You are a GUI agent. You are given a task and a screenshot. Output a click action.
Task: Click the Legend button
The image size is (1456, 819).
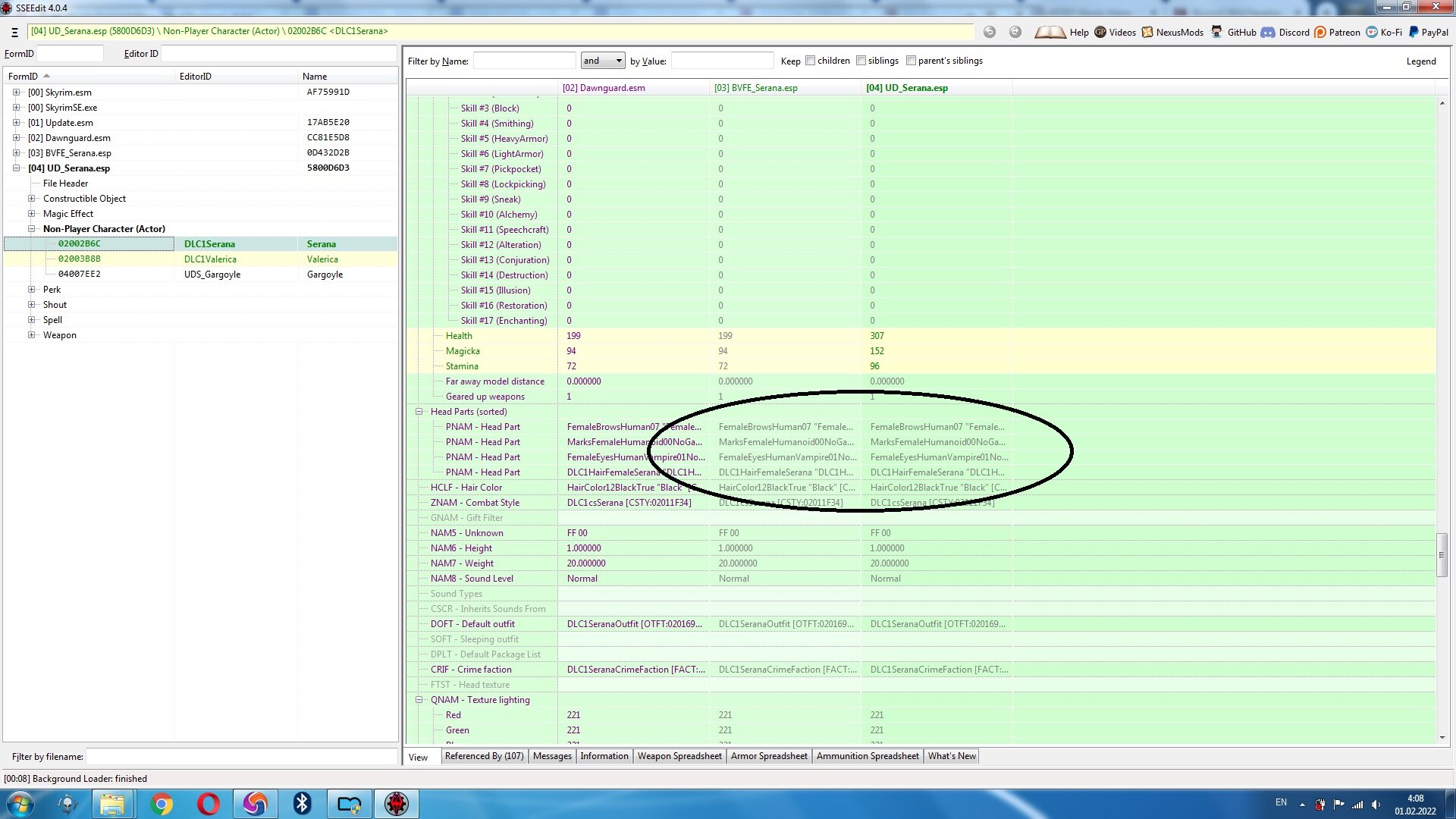(x=1420, y=61)
